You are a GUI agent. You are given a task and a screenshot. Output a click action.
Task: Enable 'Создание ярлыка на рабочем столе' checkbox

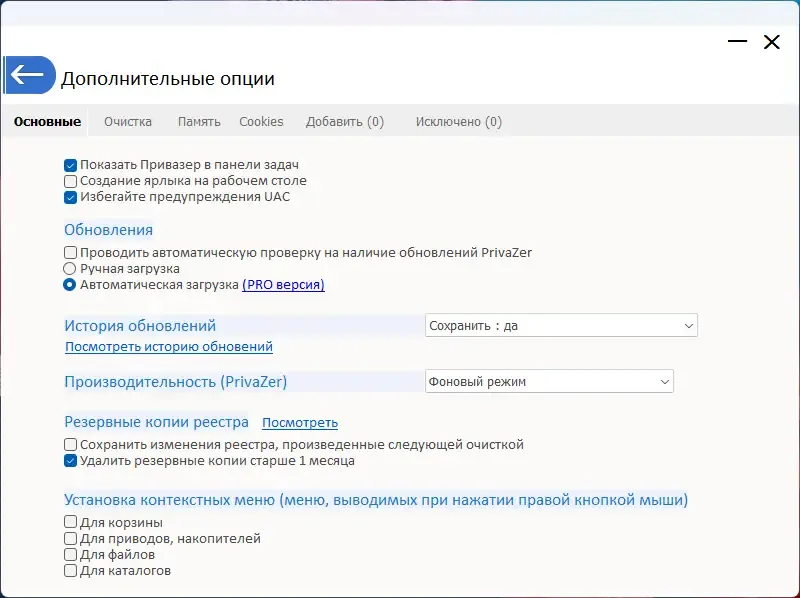(71, 181)
